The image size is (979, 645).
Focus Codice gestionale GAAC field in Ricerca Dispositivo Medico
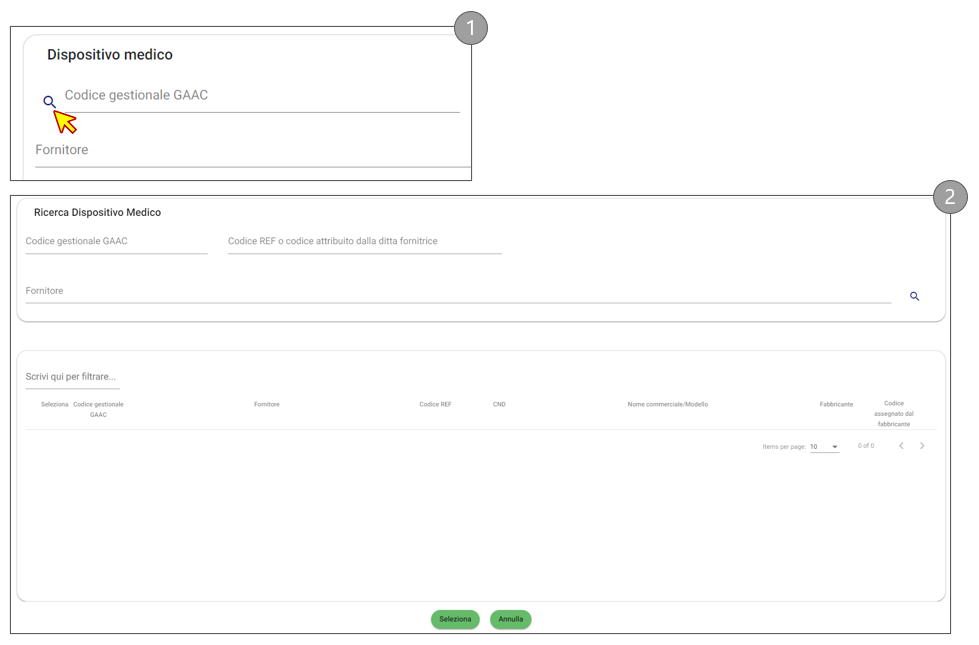(x=116, y=241)
